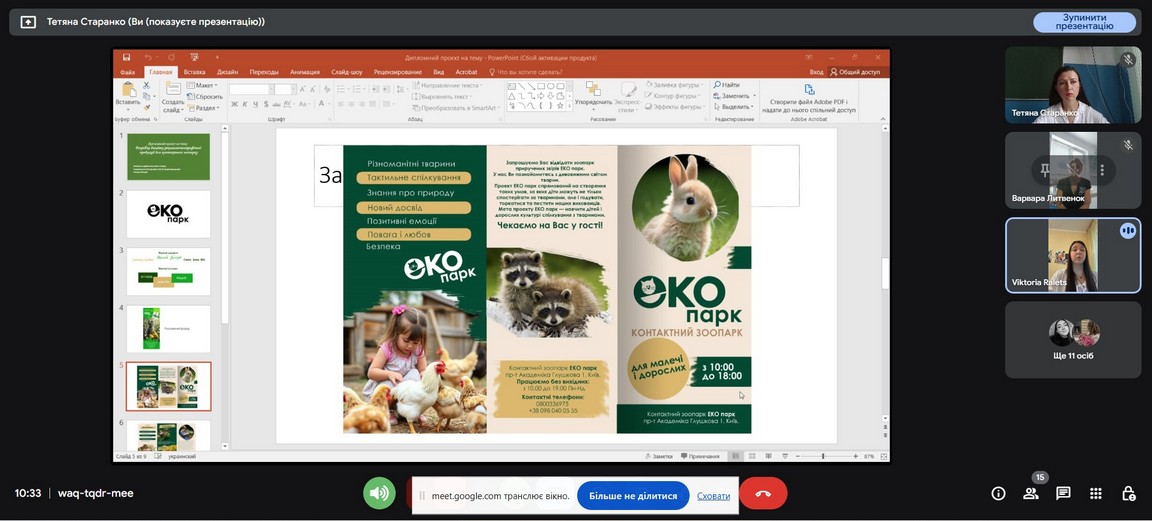Click zoom out minus button

point(796,456)
